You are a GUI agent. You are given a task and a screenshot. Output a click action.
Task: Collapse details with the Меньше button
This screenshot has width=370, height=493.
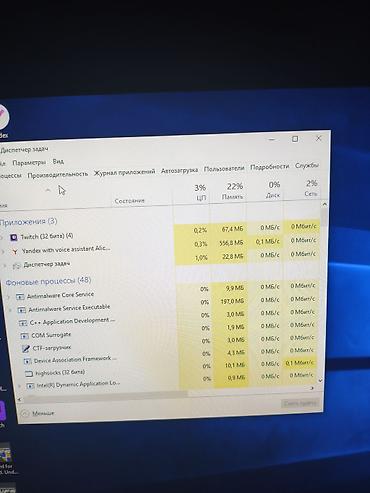pos(38,413)
